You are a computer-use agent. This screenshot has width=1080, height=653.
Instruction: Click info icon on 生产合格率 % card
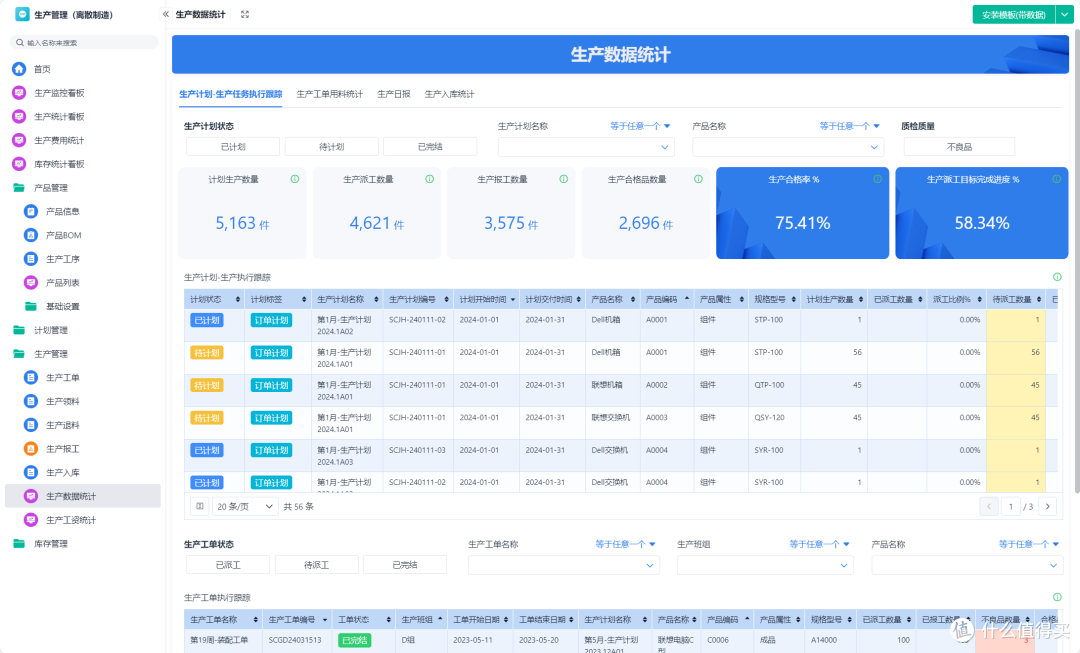(x=878, y=179)
